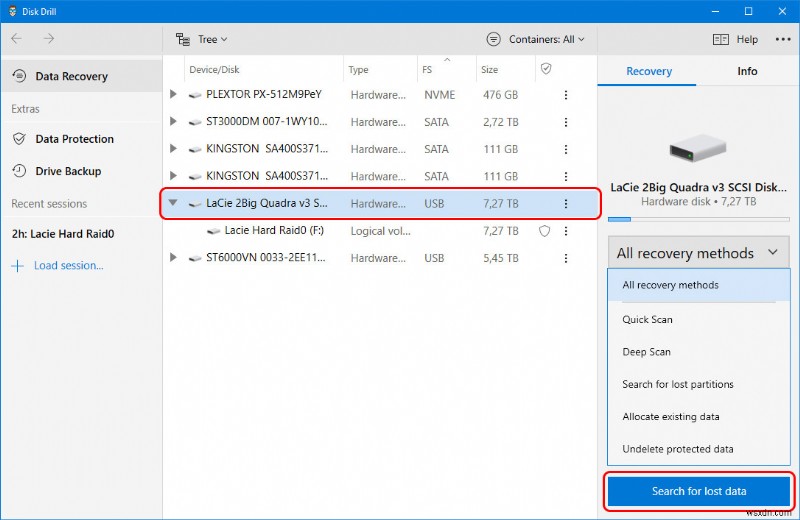The width and height of the screenshot is (800, 520).
Task: Click the NVME cell of PLEXTOR row
Action: (439, 95)
